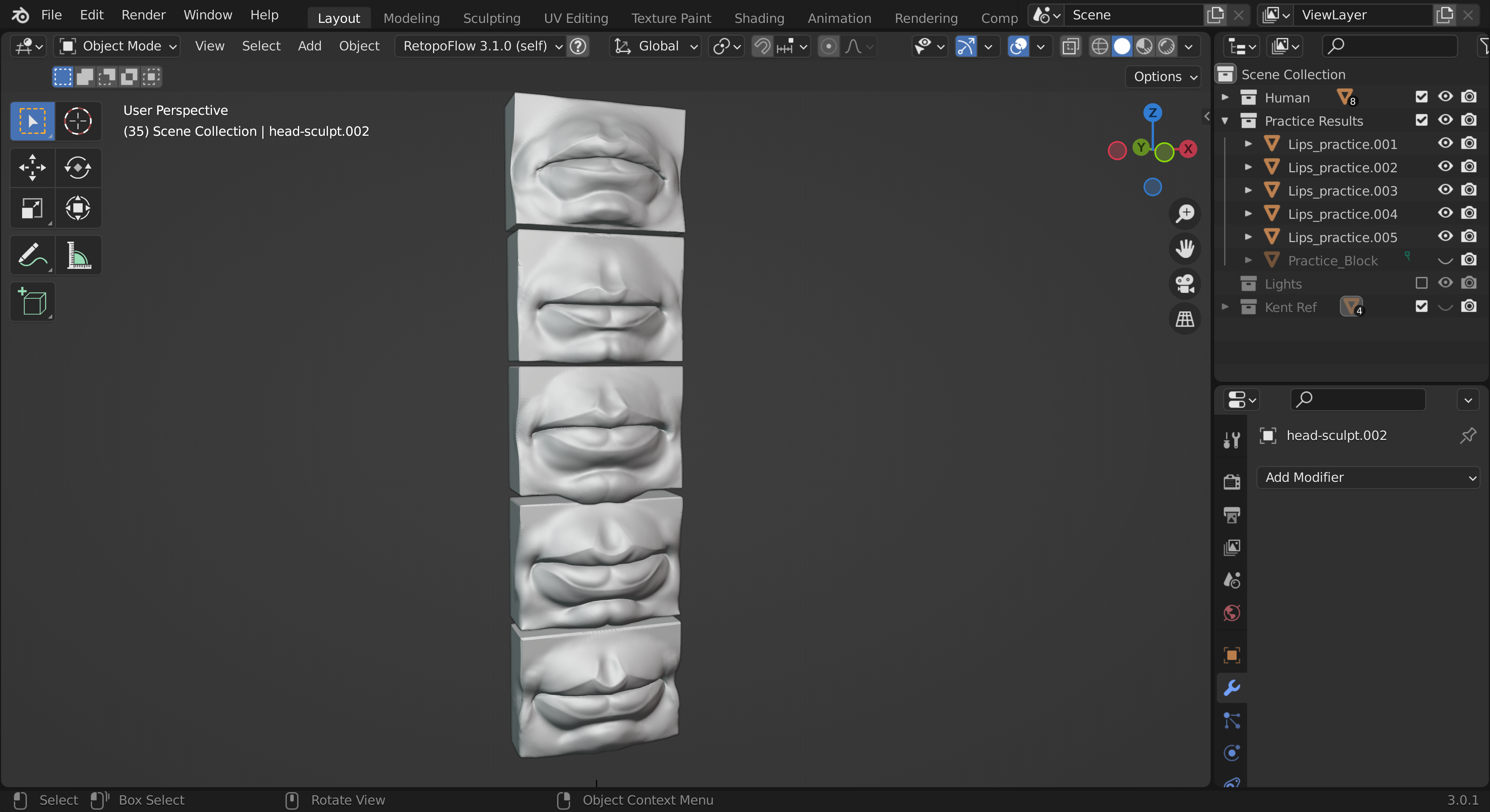Hide Lips_practice.003 with eye icon
This screenshot has height=812, width=1490.
(1445, 190)
